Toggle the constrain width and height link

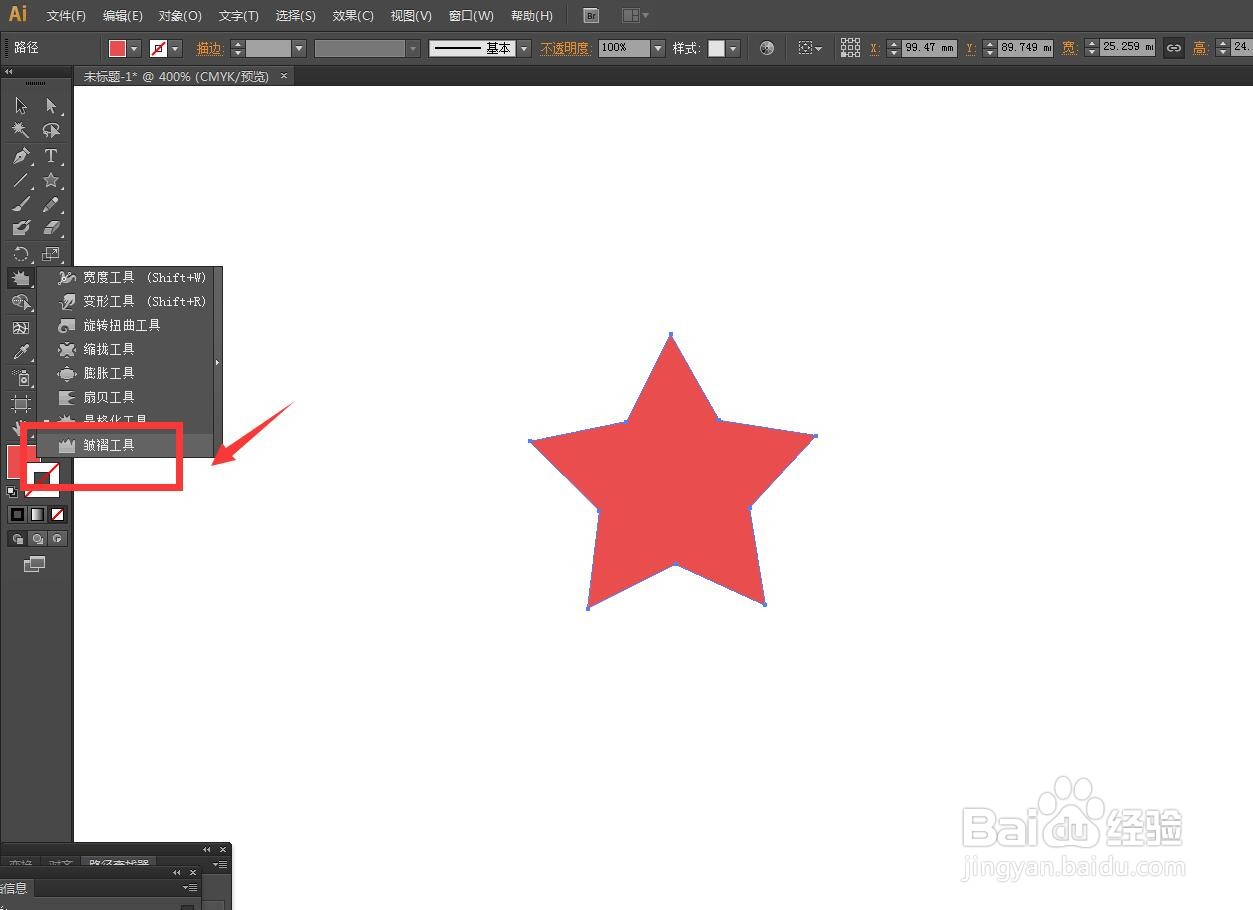[1173, 47]
